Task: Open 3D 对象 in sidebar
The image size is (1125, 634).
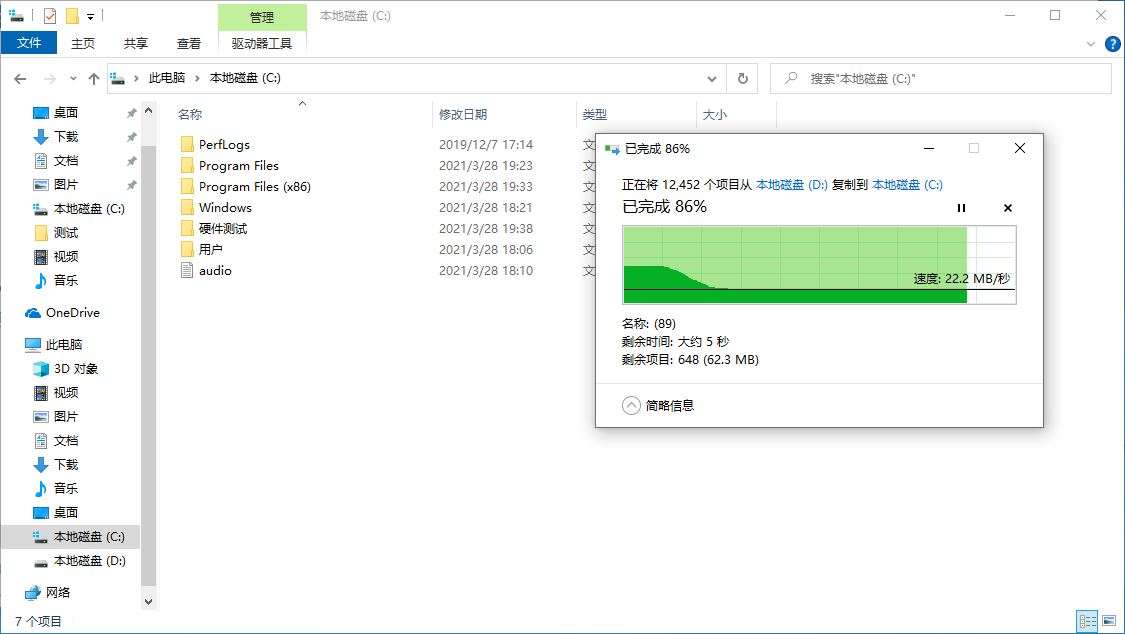Action: (75, 369)
